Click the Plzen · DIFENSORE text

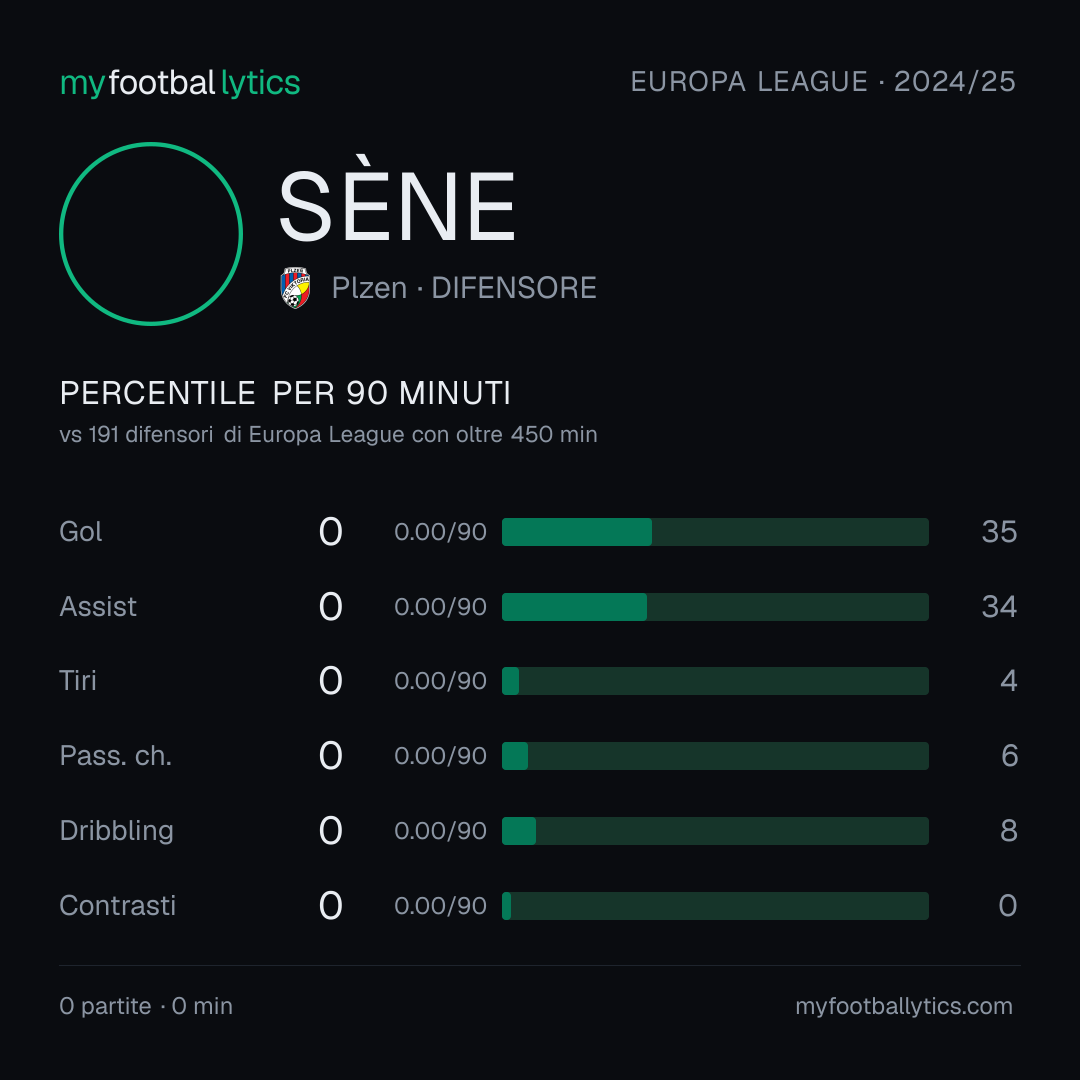(x=464, y=288)
